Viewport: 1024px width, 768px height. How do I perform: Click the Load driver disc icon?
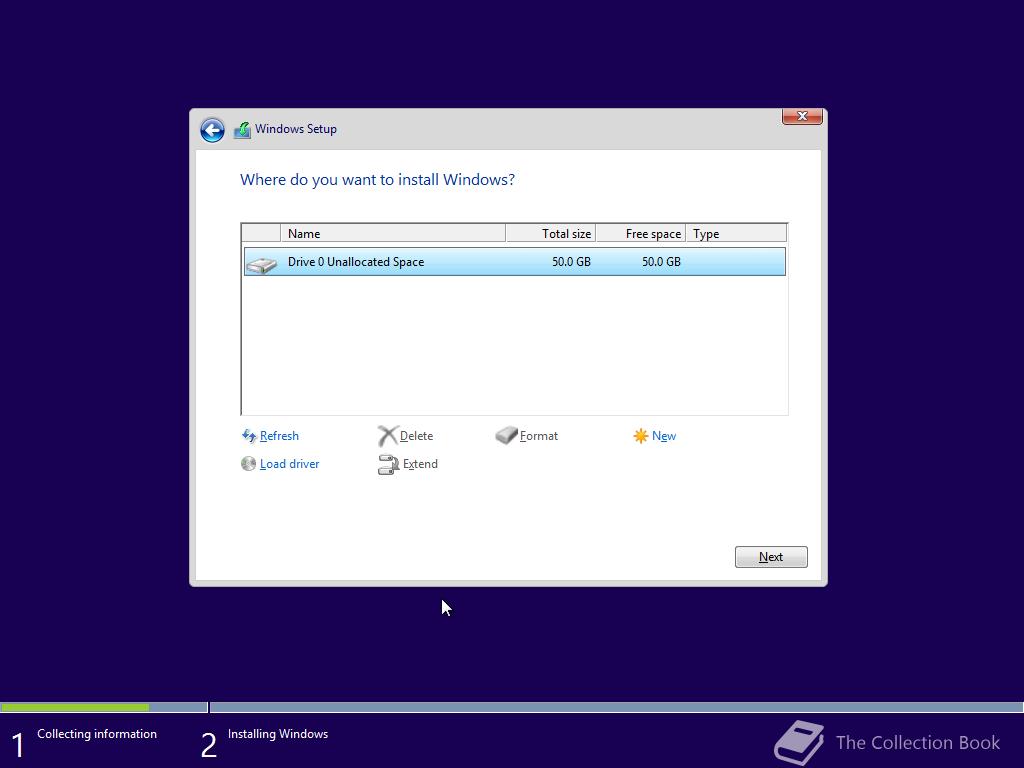(x=248, y=464)
